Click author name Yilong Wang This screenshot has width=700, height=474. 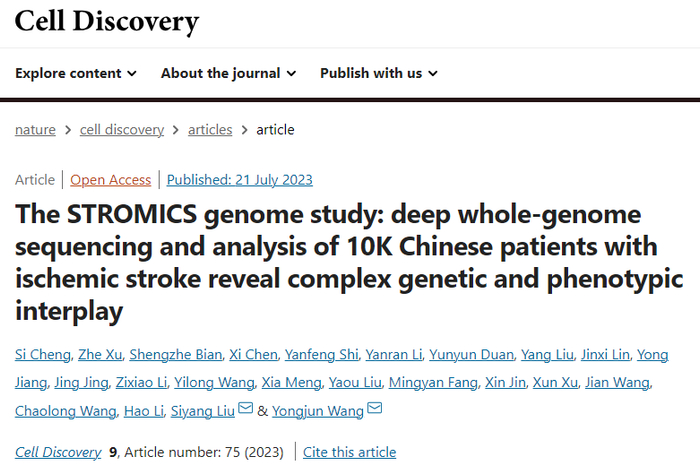click(213, 382)
